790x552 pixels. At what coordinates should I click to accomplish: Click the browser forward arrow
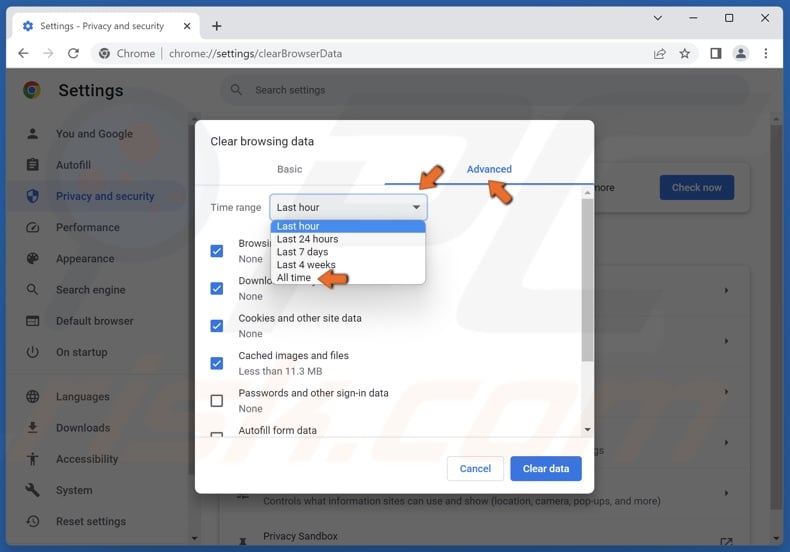[x=48, y=53]
